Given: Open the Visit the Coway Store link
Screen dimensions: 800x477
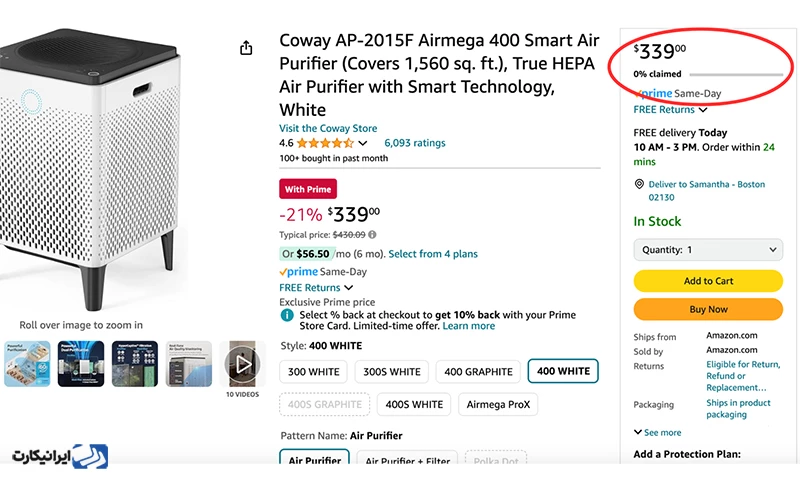Looking at the screenshot, I should pyautogui.click(x=328, y=128).
